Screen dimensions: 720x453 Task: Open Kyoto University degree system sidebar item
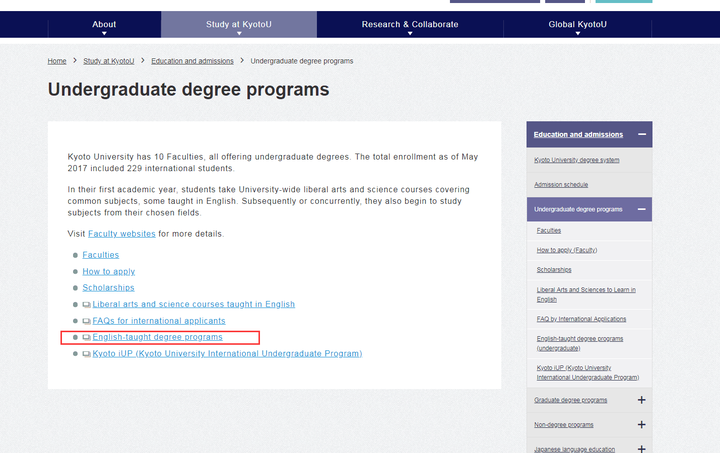[577, 160]
